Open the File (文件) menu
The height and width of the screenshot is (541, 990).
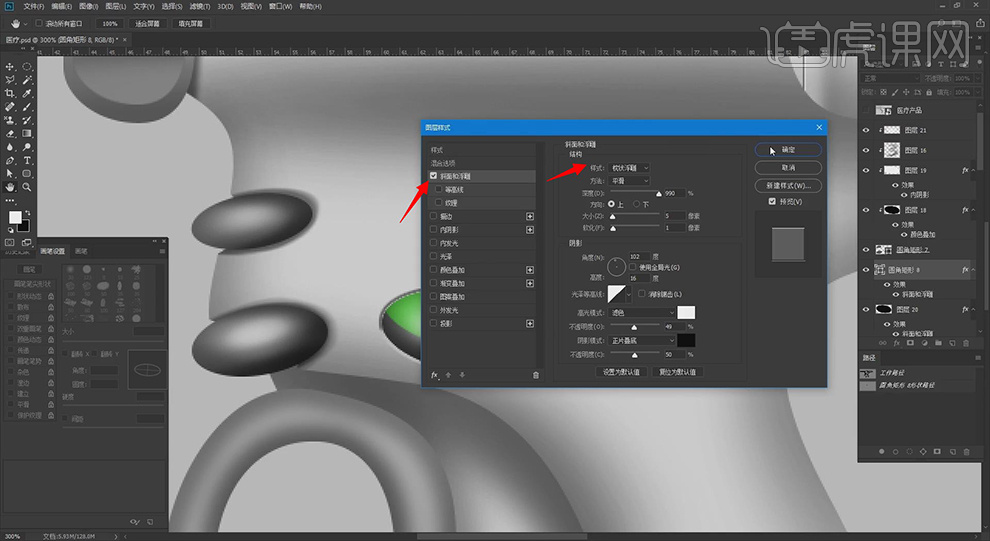[33, 6]
